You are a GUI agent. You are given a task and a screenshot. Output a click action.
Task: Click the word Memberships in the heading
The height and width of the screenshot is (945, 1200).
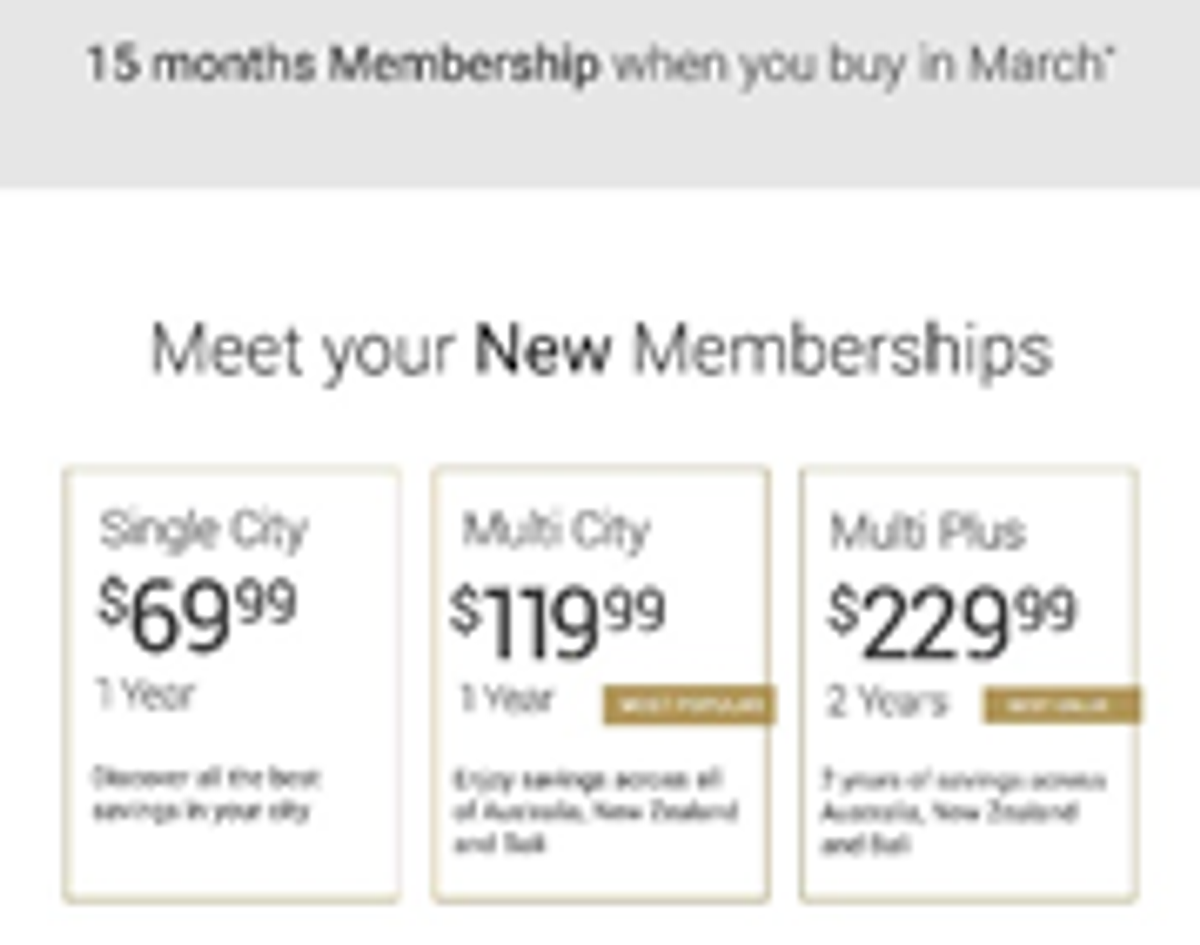843,352
